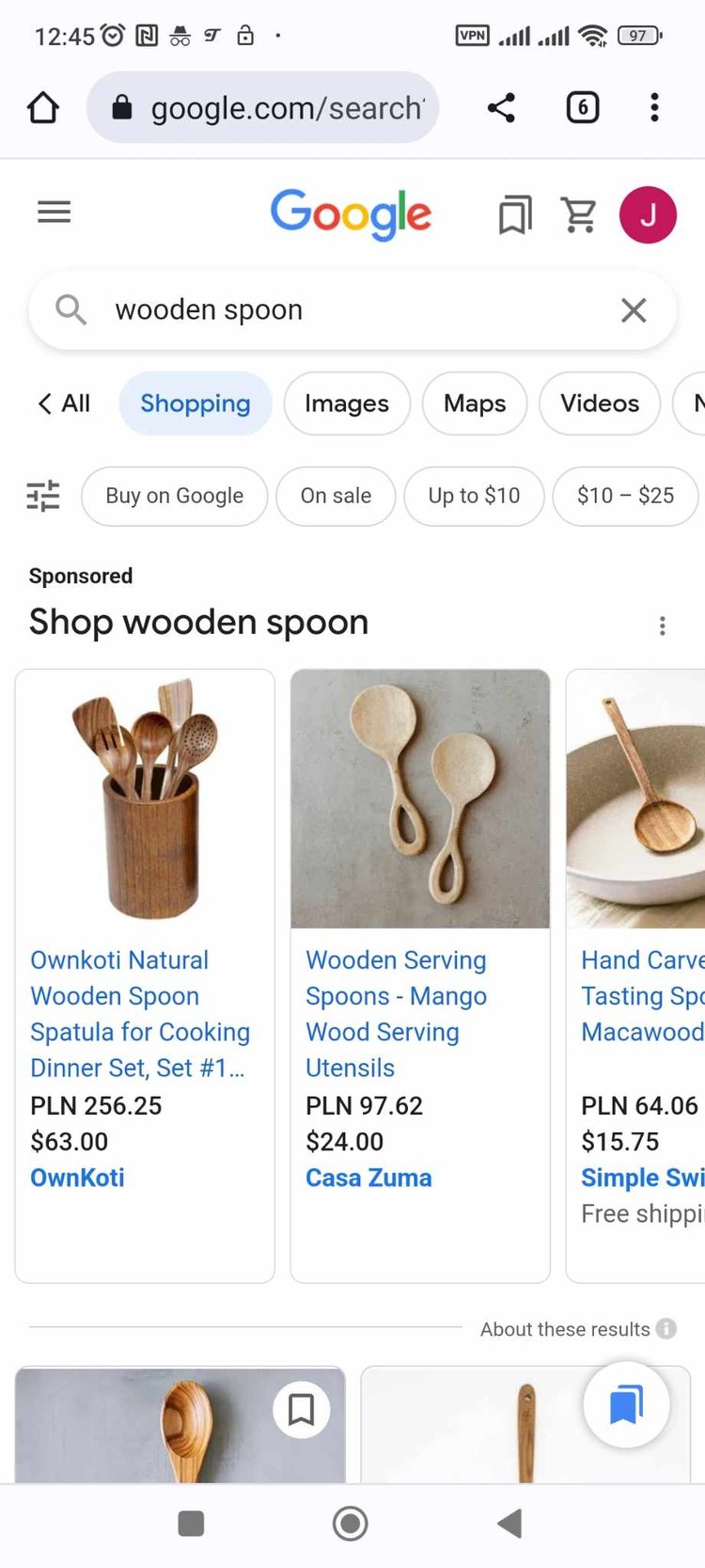This screenshot has height=1568, width=705.
Task: Switch to the Images tab
Action: tap(346, 404)
